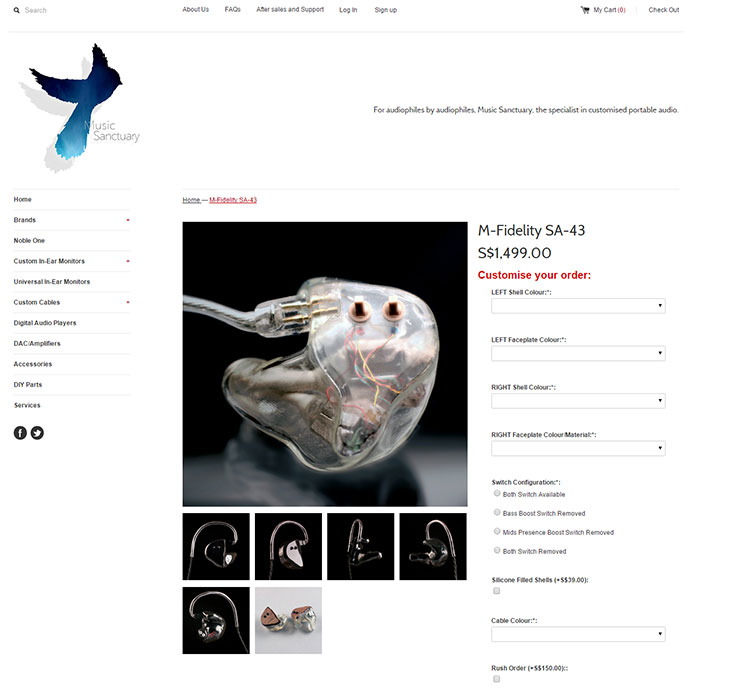Click the shopping cart icon
Viewport: 750px width, 691px height.
tap(585, 10)
